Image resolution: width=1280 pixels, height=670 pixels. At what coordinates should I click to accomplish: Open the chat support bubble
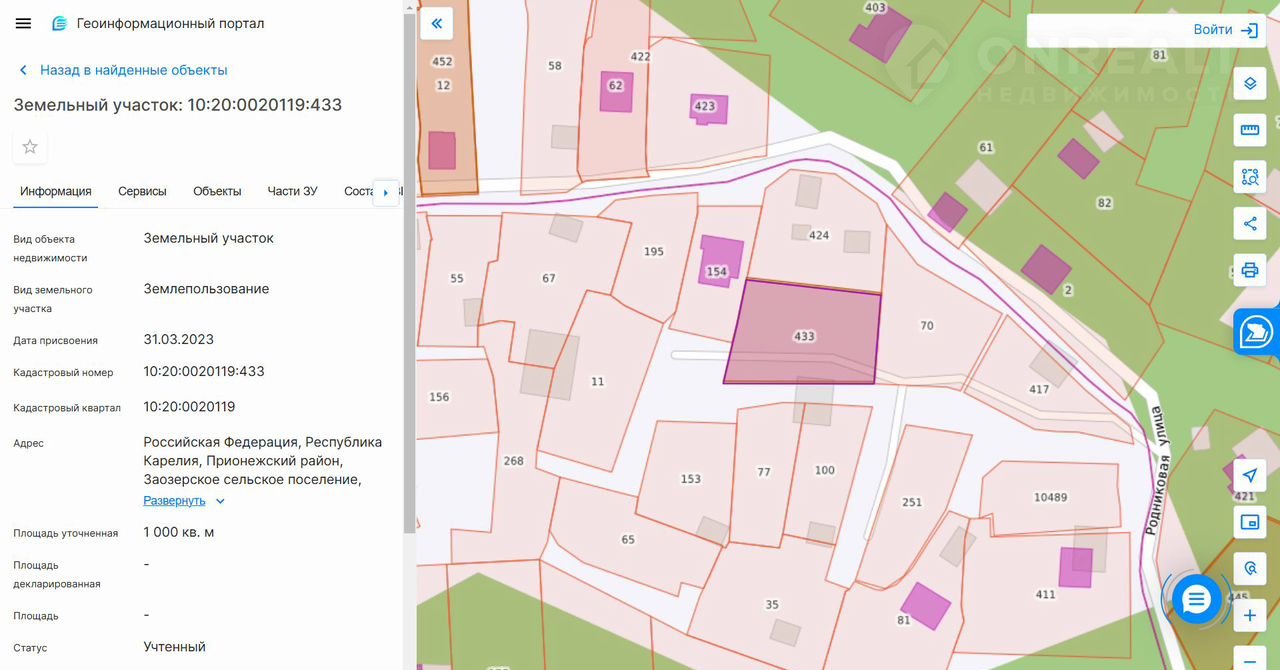tap(1196, 600)
